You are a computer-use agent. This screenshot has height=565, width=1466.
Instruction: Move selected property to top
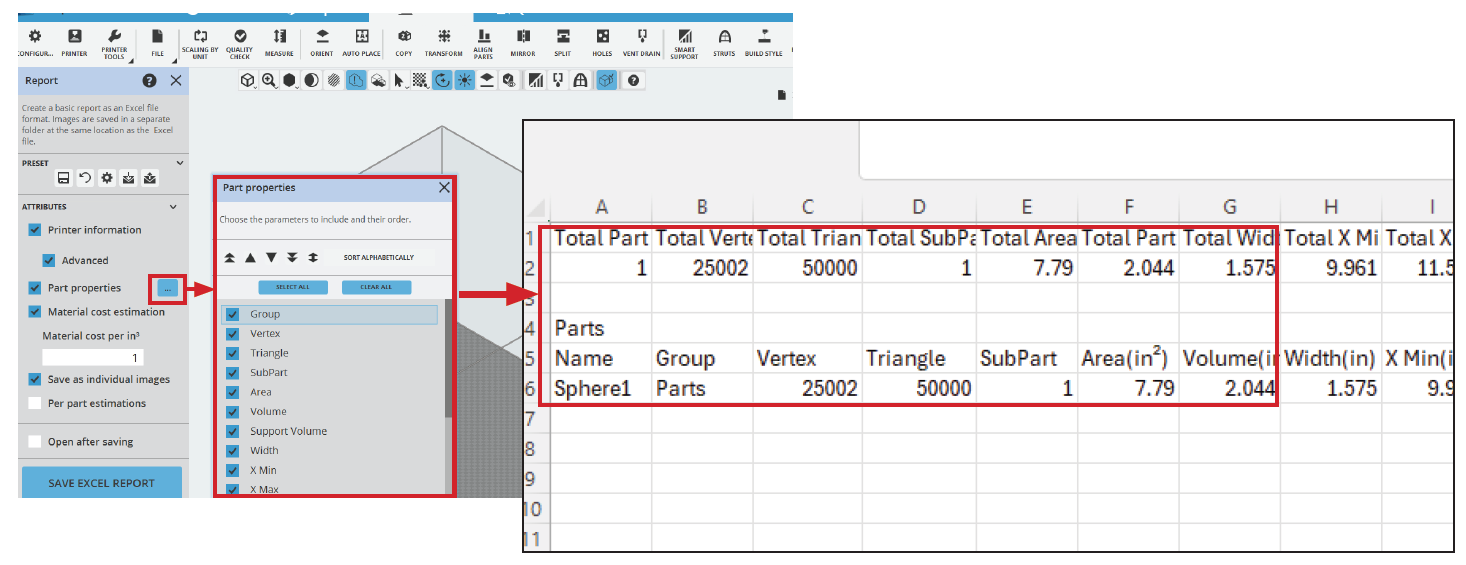coord(230,257)
